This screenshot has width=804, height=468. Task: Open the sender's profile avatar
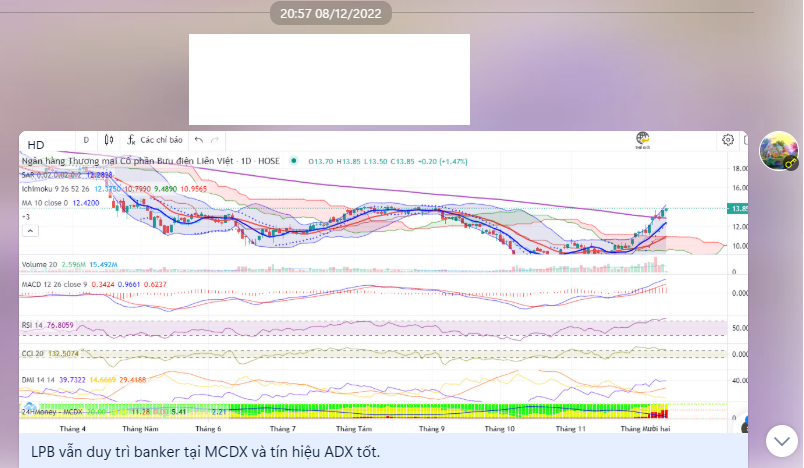tap(779, 151)
